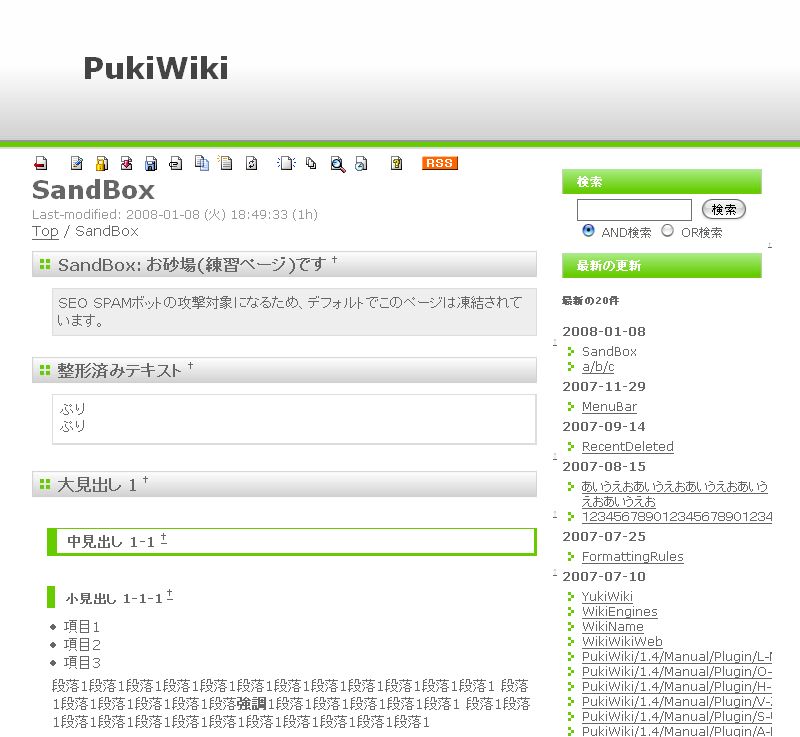
Task: Click the anchor dagger next to 大見出し 1
Action: click(145, 481)
